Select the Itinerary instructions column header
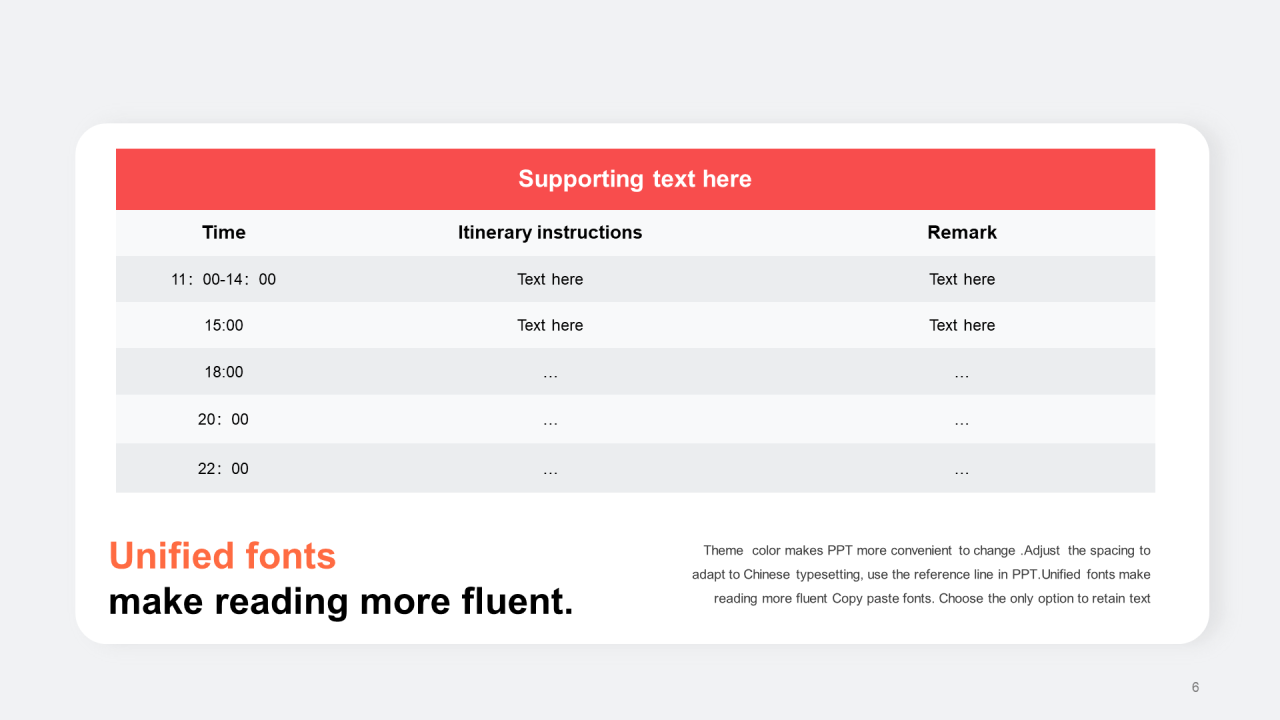Screen dimensions: 1280x720 [550, 232]
